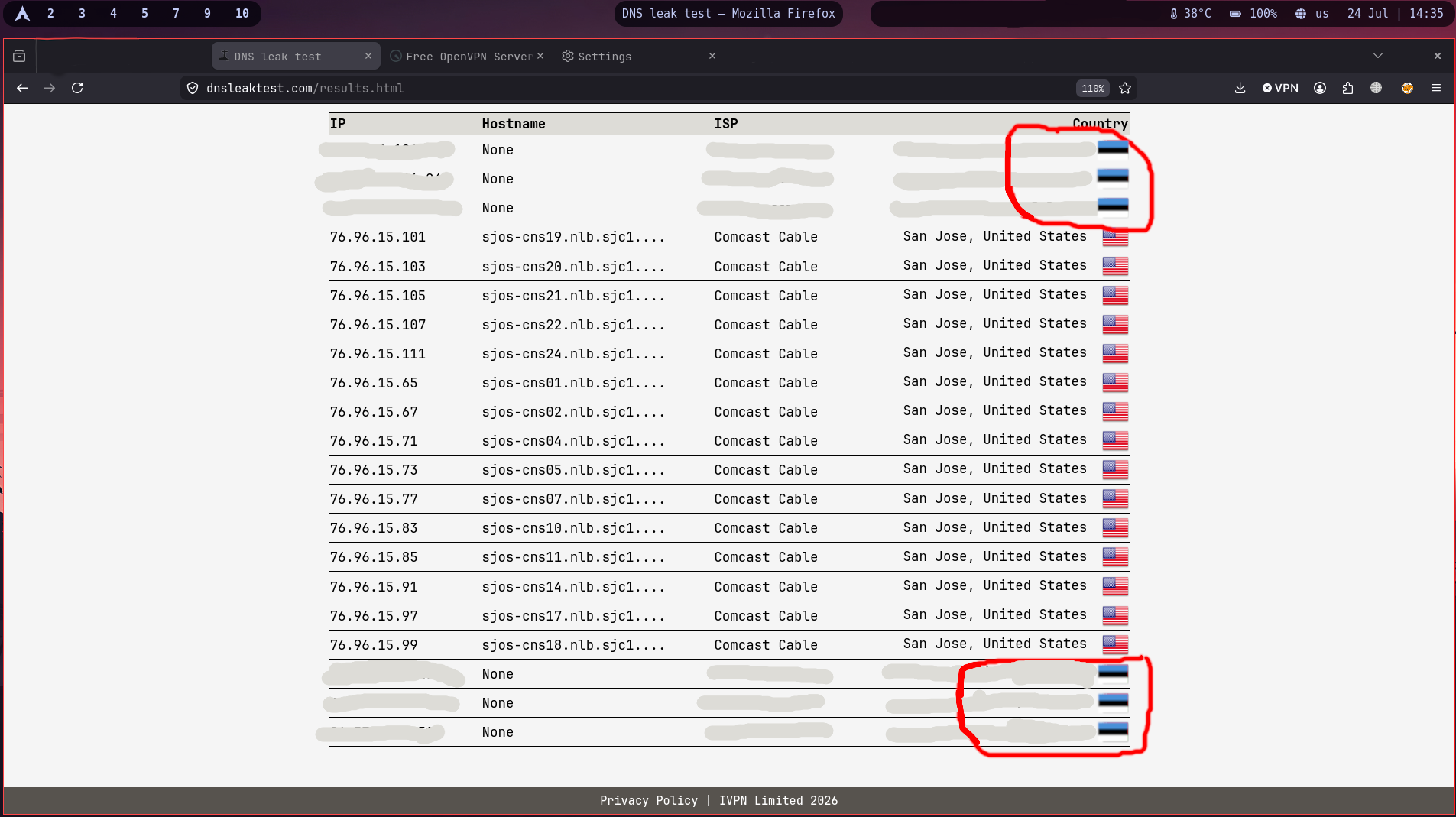Click the Arch Linux launcher icon
This screenshot has height=817, width=1456.
22,14
